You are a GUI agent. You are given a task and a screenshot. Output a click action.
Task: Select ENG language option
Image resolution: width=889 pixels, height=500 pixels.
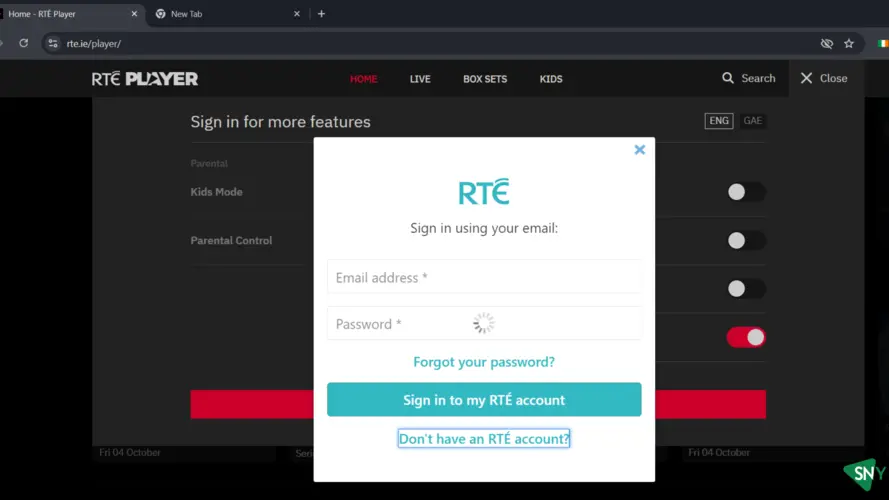719,121
